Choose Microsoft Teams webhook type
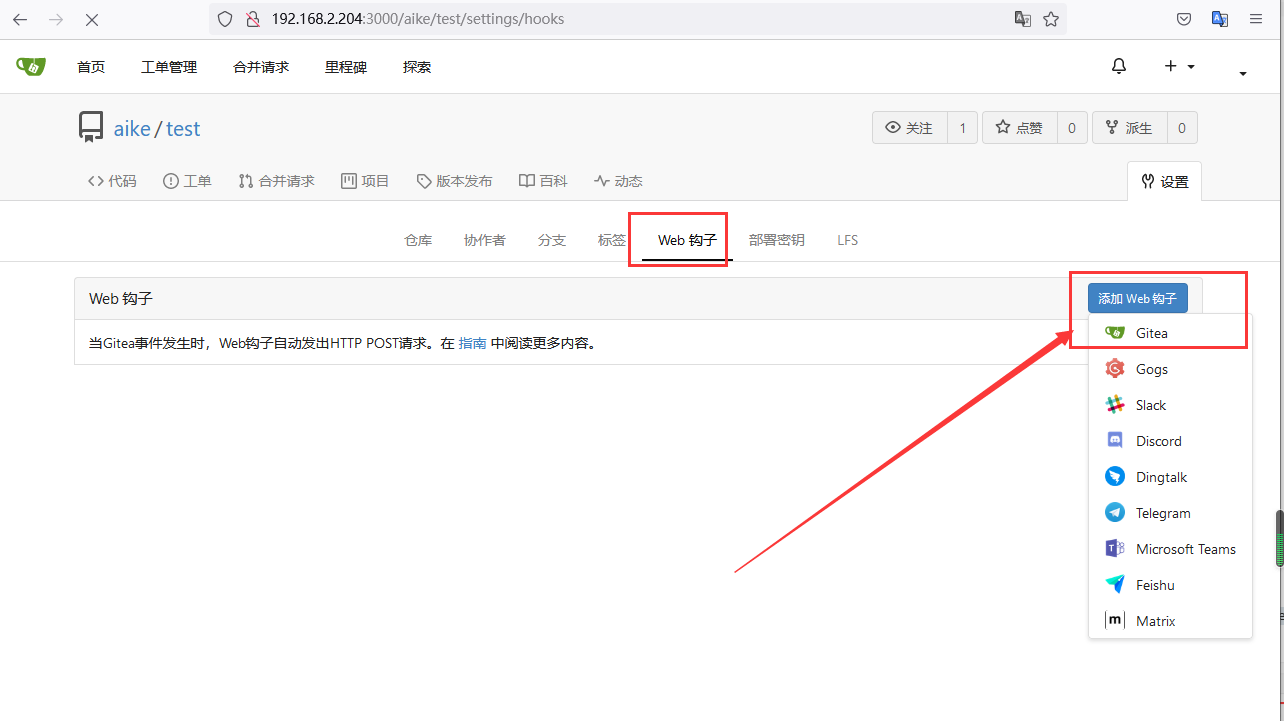This screenshot has width=1284, height=721. [x=1170, y=549]
